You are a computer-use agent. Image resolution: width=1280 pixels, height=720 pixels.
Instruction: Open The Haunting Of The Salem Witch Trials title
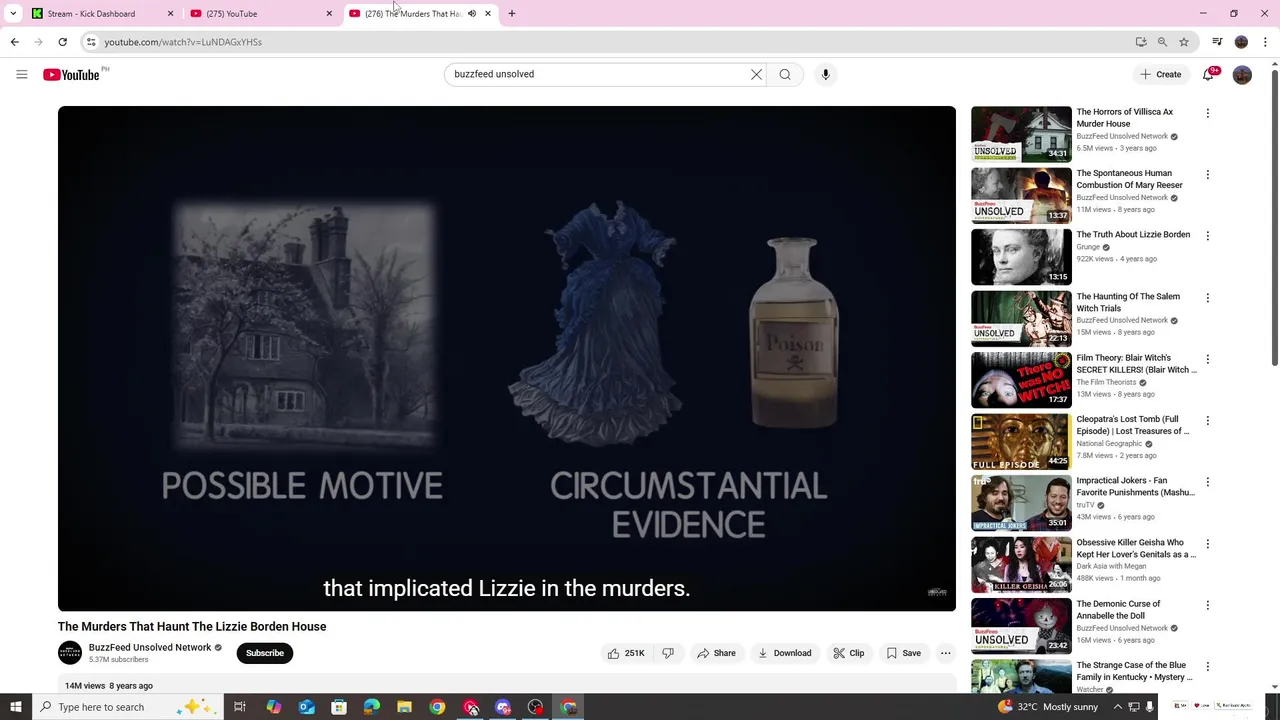[x=1128, y=302]
